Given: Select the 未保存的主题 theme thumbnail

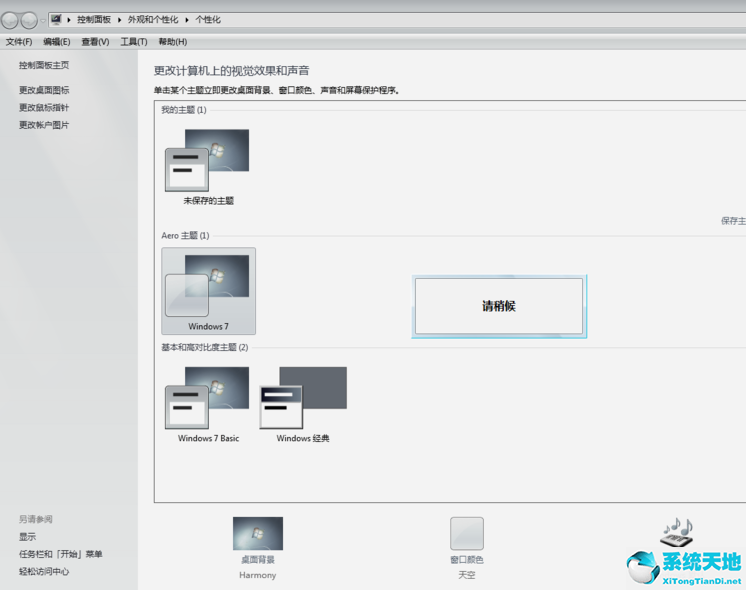Looking at the screenshot, I should pyautogui.click(x=208, y=167).
